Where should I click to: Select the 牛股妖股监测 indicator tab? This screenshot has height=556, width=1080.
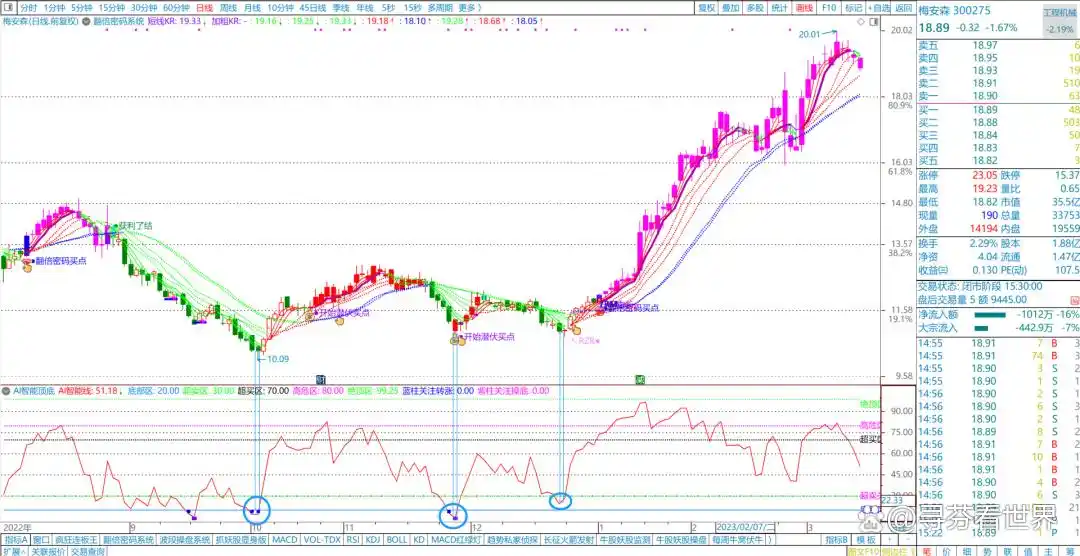[x=625, y=539]
